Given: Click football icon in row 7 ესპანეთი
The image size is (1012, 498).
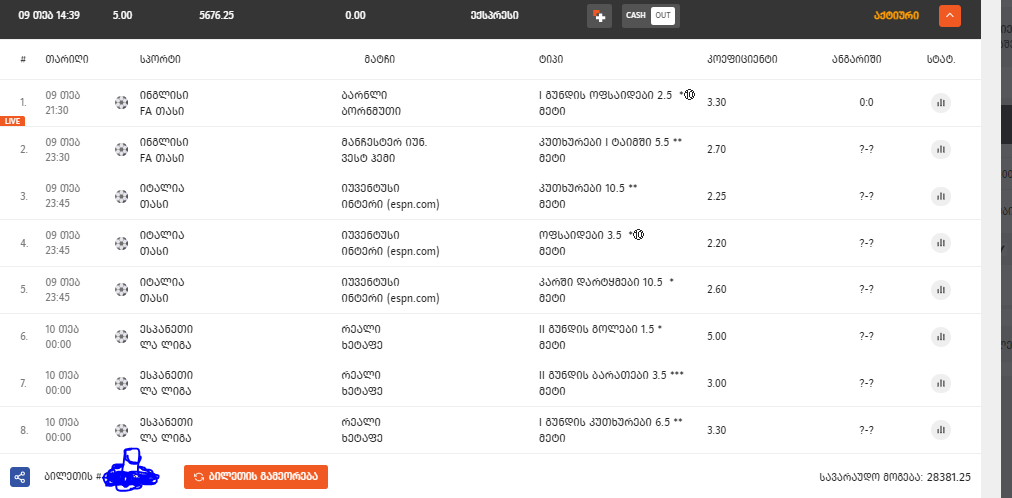Looking at the screenshot, I should pyautogui.click(x=121, y=383).
